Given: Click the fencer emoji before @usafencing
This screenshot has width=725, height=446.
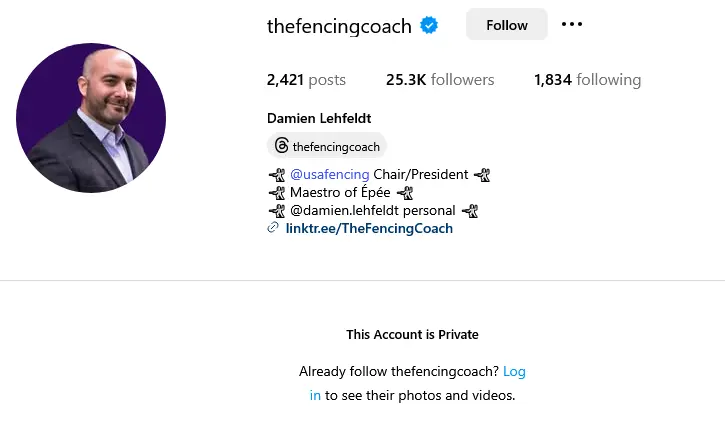Looking at the screenshot, I should point(277,175).
